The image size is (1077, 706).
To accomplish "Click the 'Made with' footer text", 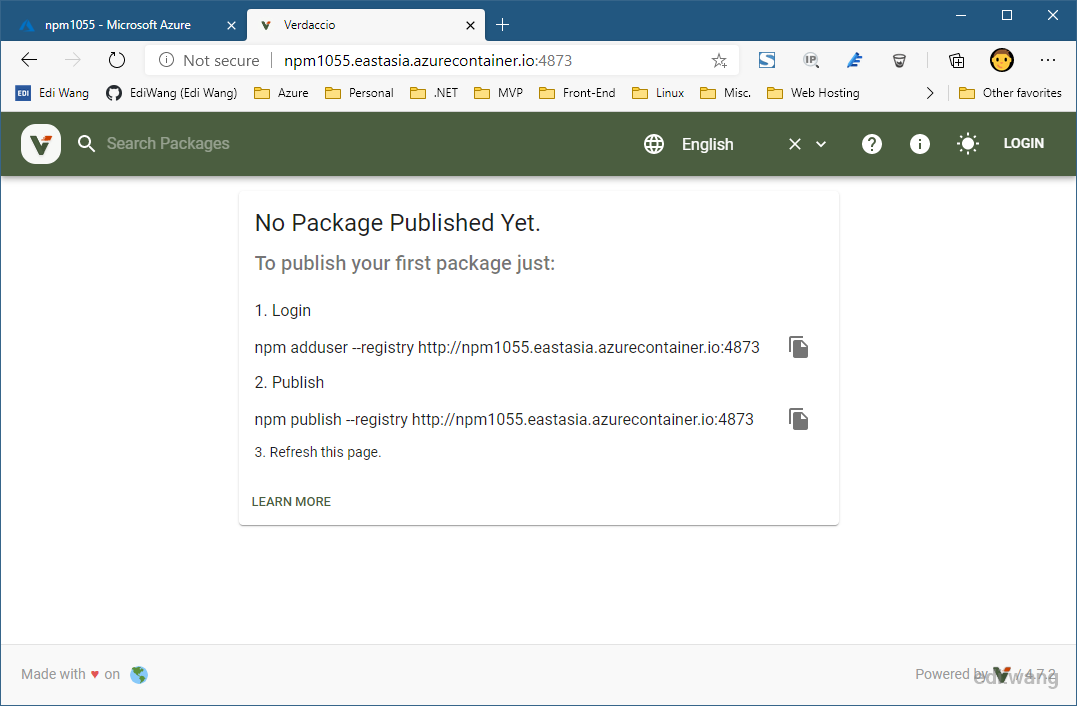I will (54, 674).
